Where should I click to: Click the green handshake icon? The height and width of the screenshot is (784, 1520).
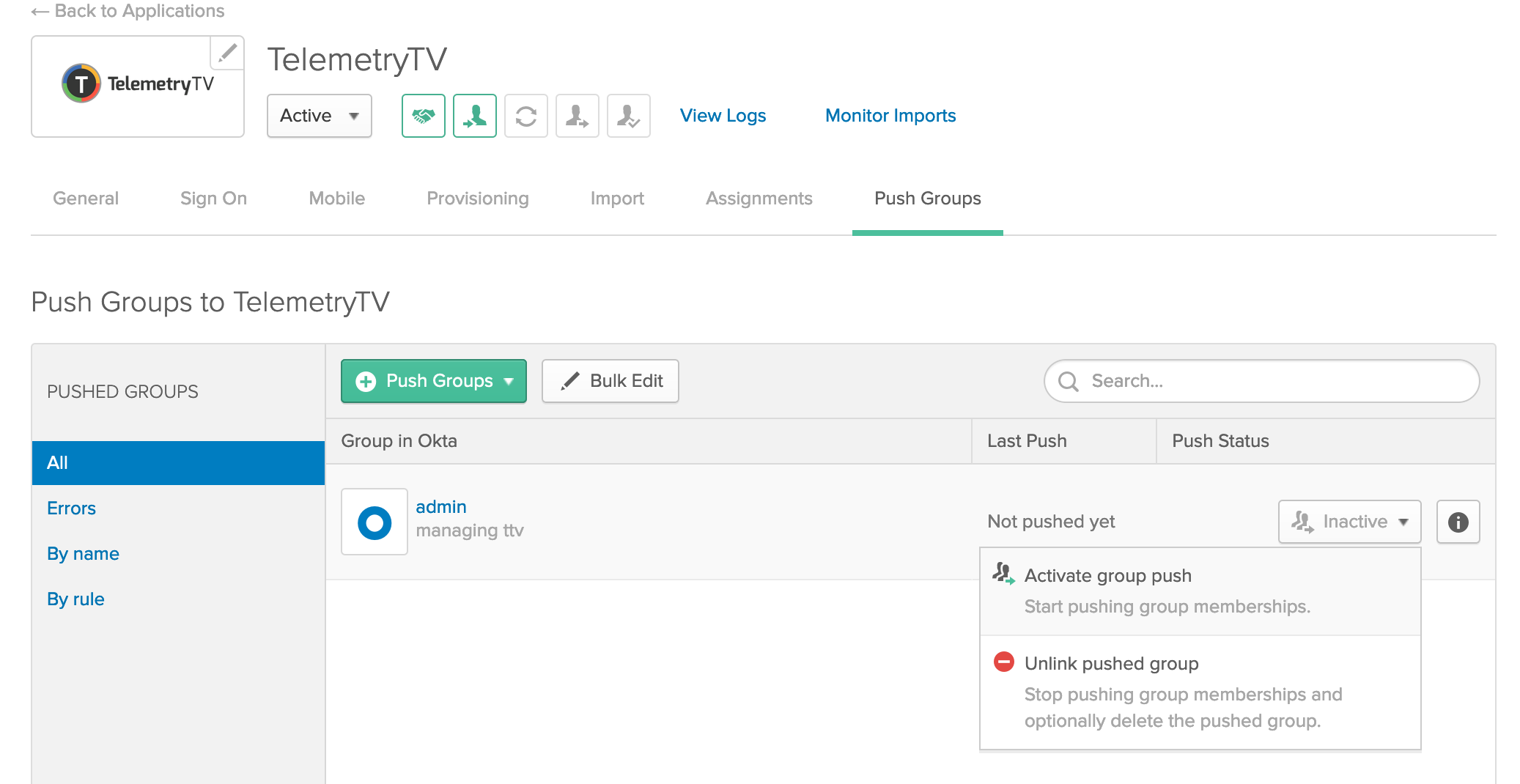(424, 116)
